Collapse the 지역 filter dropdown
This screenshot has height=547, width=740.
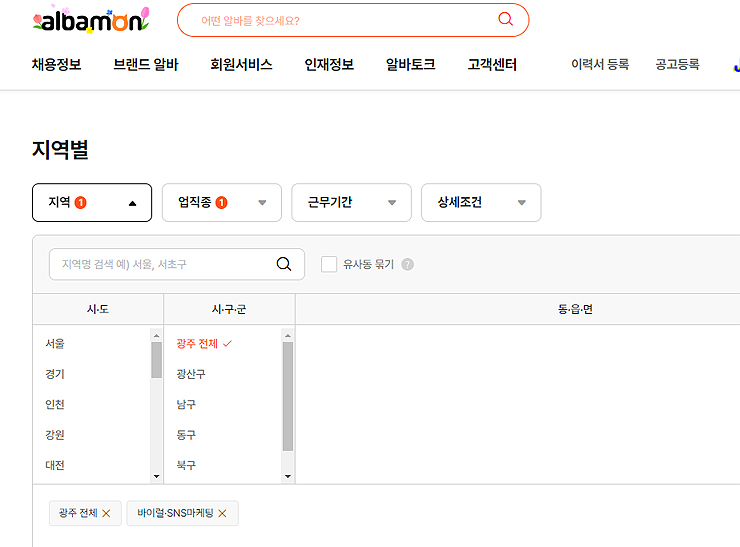92,202
